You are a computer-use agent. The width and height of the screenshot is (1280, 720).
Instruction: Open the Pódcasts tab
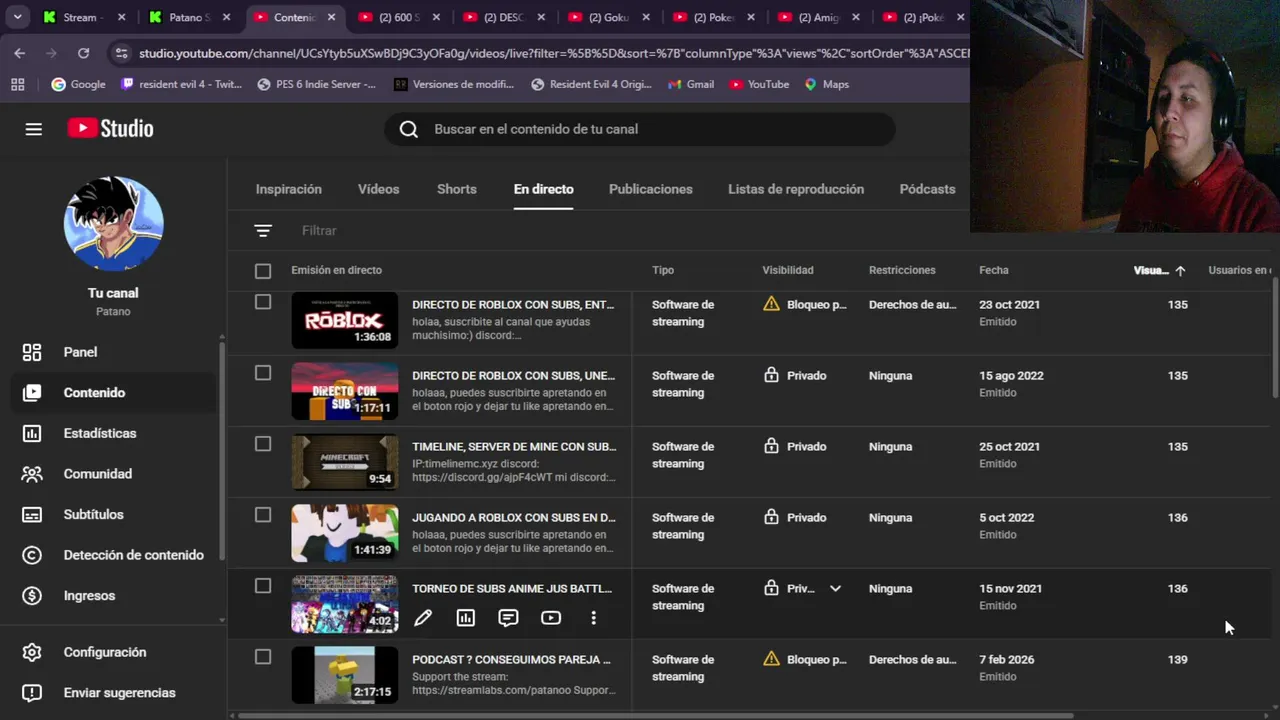click(928, 189)
